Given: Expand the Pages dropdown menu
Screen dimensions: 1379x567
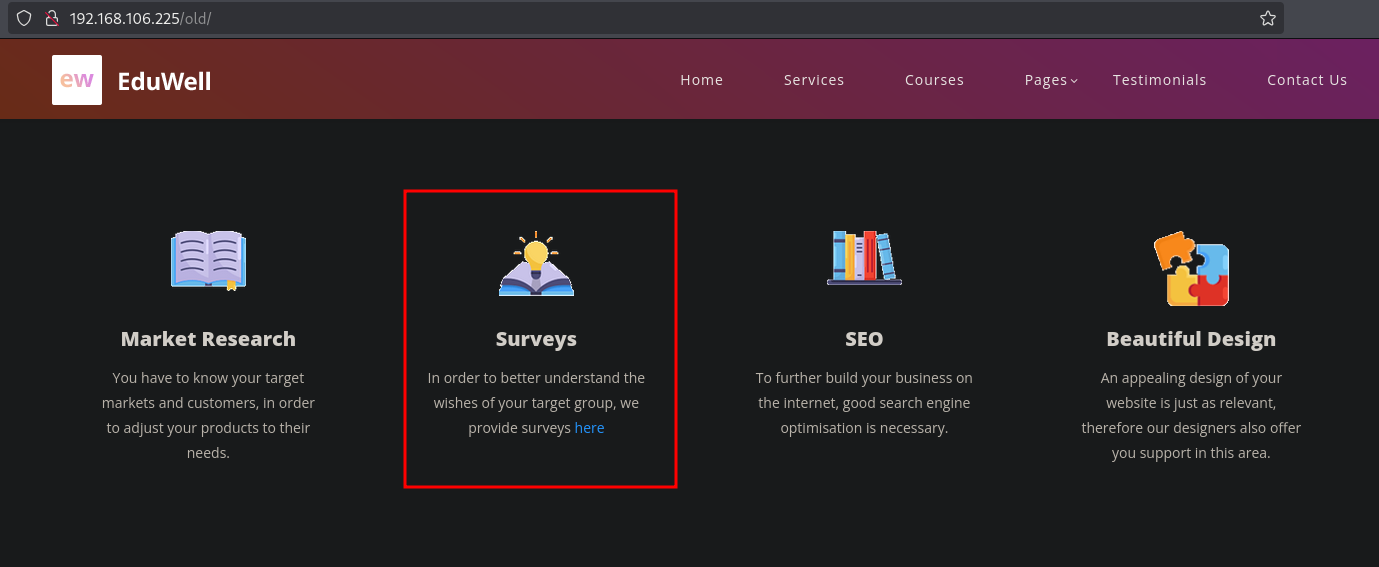Looking at the screenshot, I should click(1050, 80).
